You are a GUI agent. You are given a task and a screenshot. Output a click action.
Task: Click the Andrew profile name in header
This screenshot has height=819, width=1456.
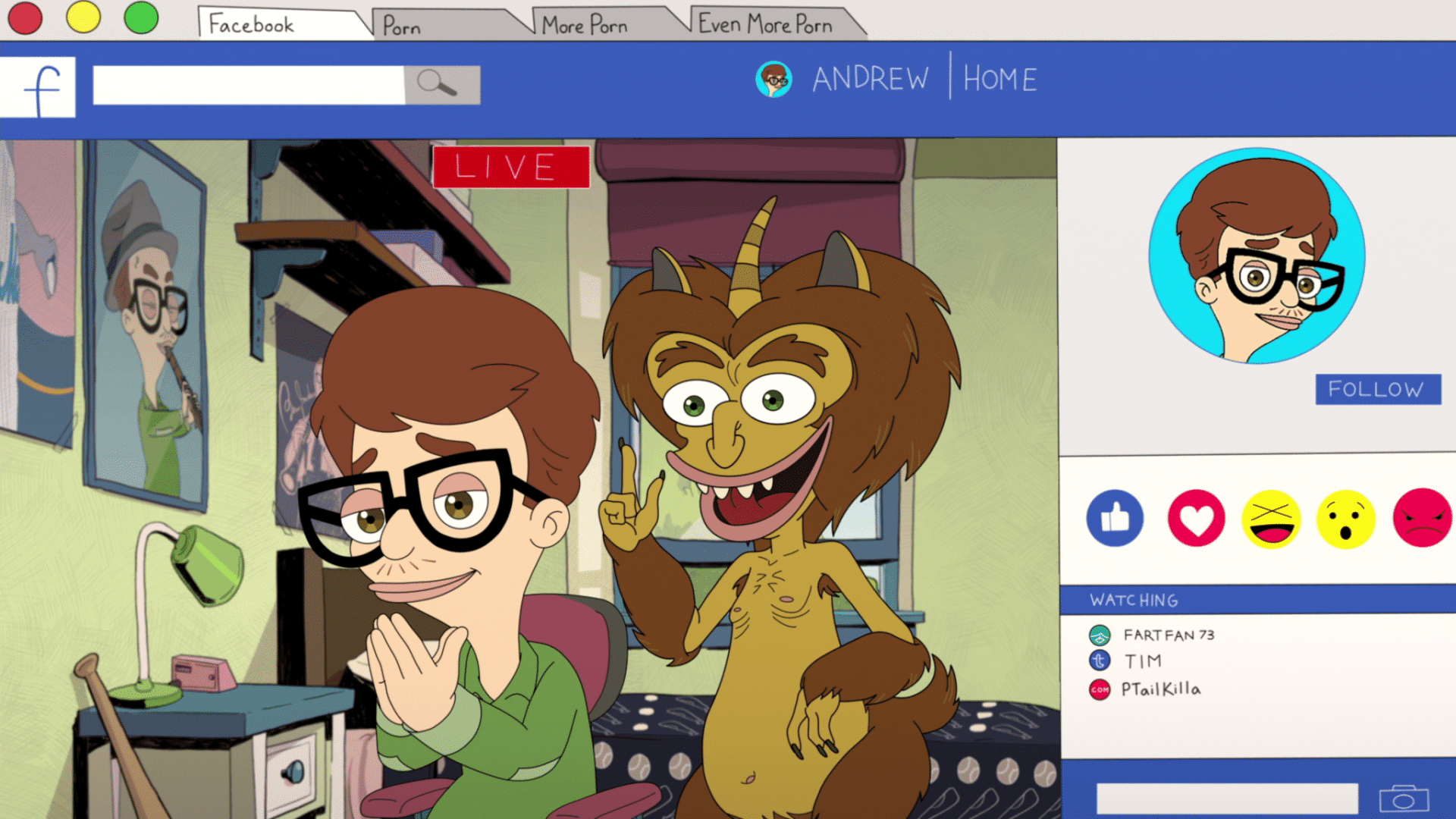point(870,79)
